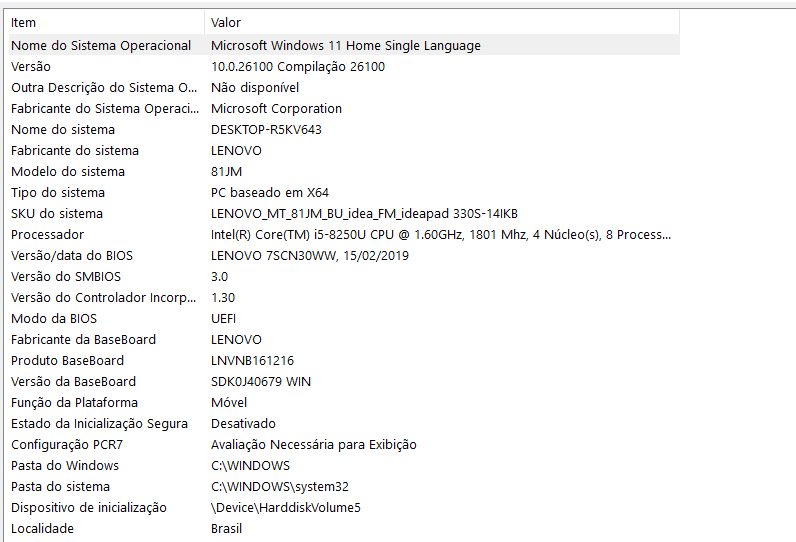Screen dimensions: 796x542
Task: Select the 'Versão da BaseBoard' row
Action: coord(344,382)
